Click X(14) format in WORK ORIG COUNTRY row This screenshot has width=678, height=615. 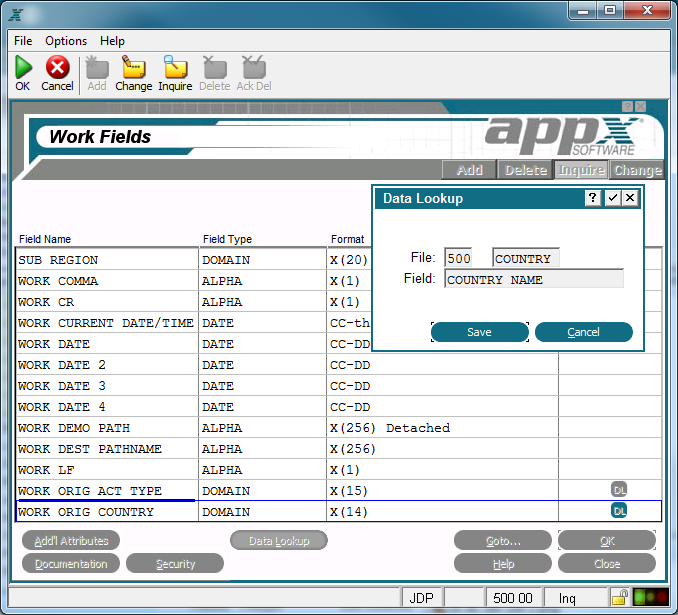point(442,512)
